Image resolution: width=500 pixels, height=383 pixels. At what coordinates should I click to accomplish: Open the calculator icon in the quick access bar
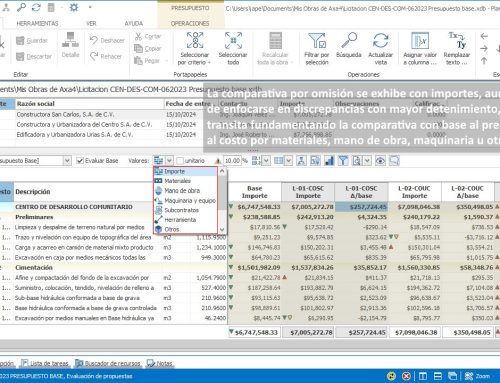point(51,7)
